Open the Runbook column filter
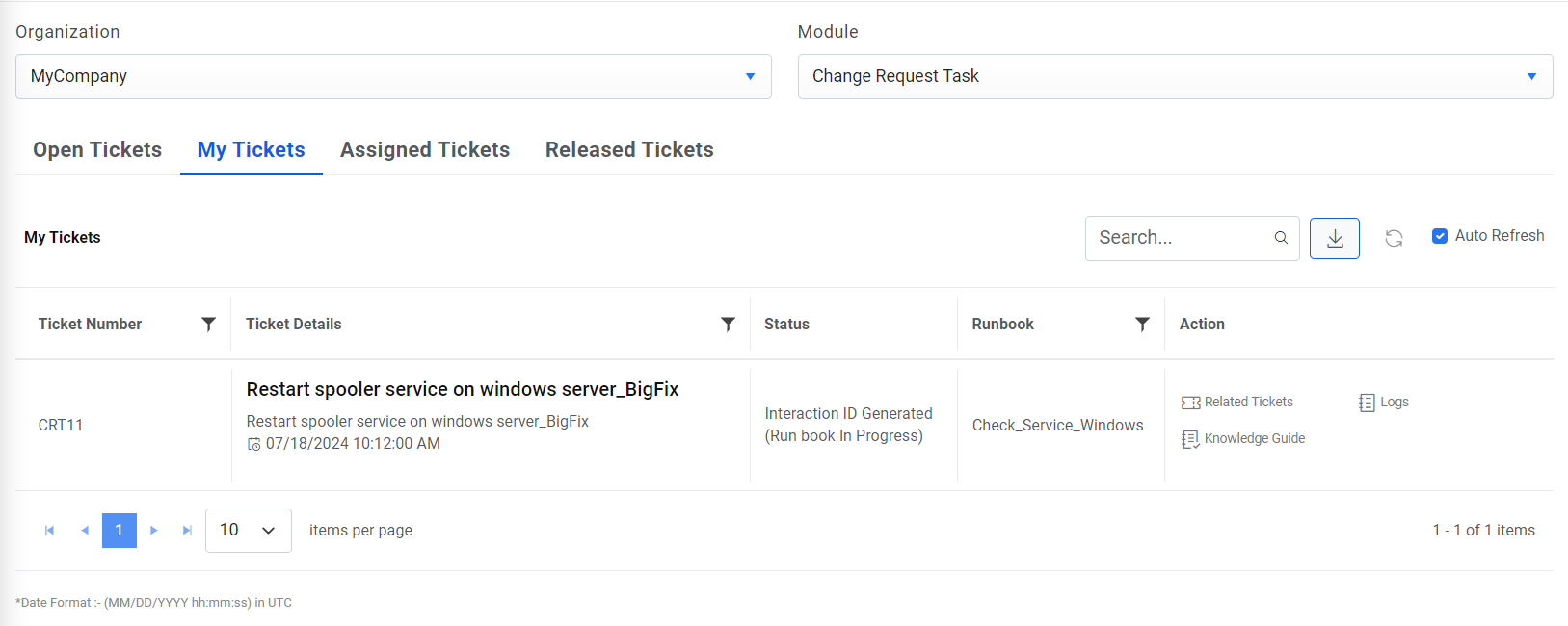Viewport: 1568px width, 626px height. point(1142,325)
